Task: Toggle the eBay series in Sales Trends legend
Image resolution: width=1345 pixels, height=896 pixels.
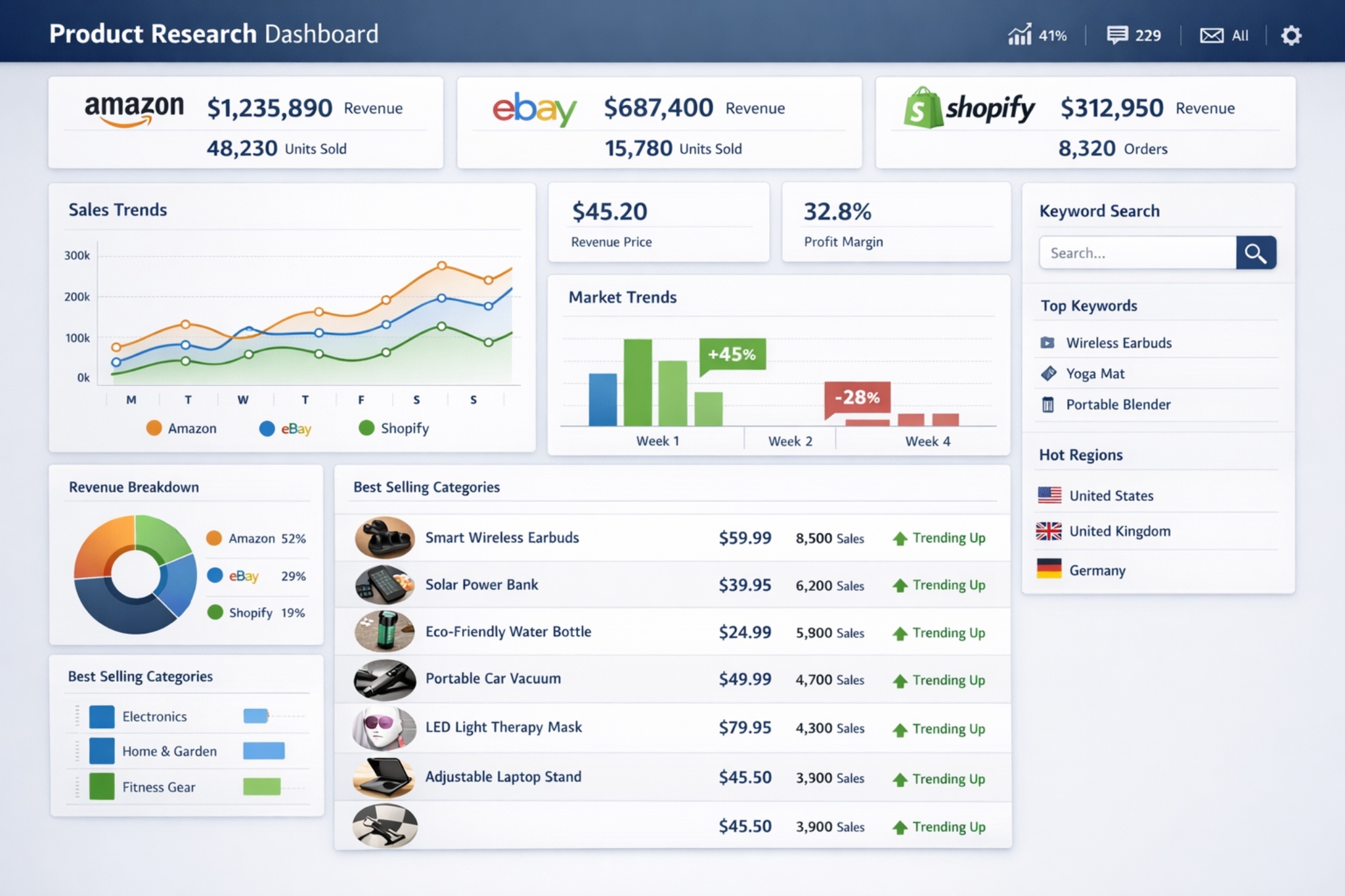Action: pos(285,428)
